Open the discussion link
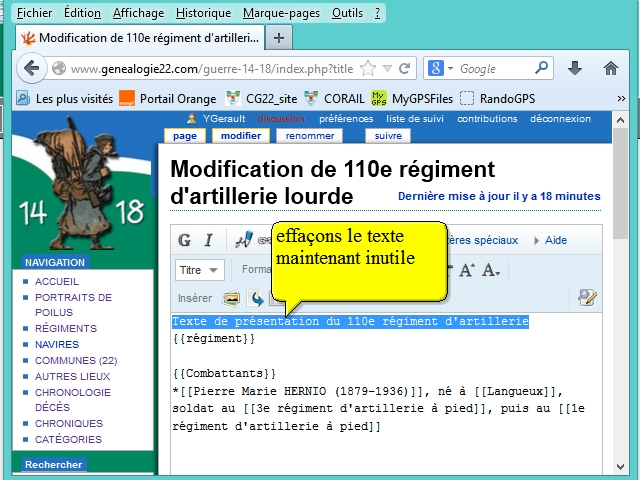This screenshot has height=480, width=640. (281, 118)
